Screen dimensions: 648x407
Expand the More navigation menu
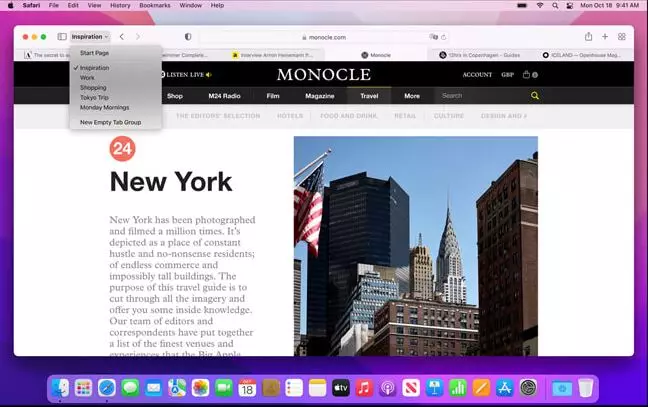pyautogui.click(x=412, y=96)
